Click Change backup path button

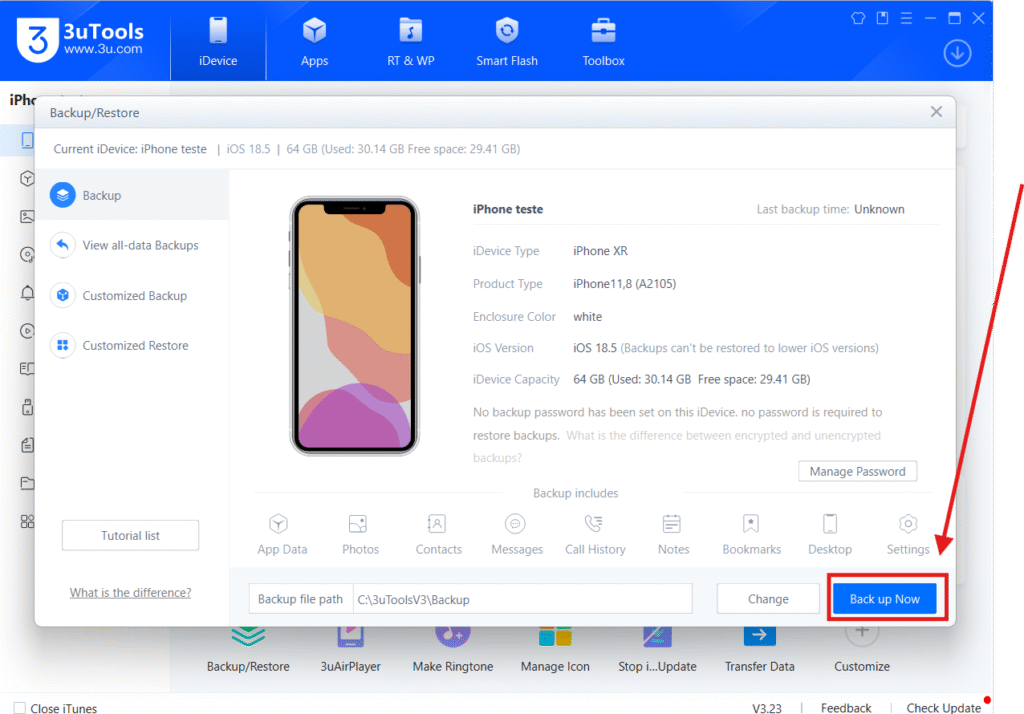768,599
